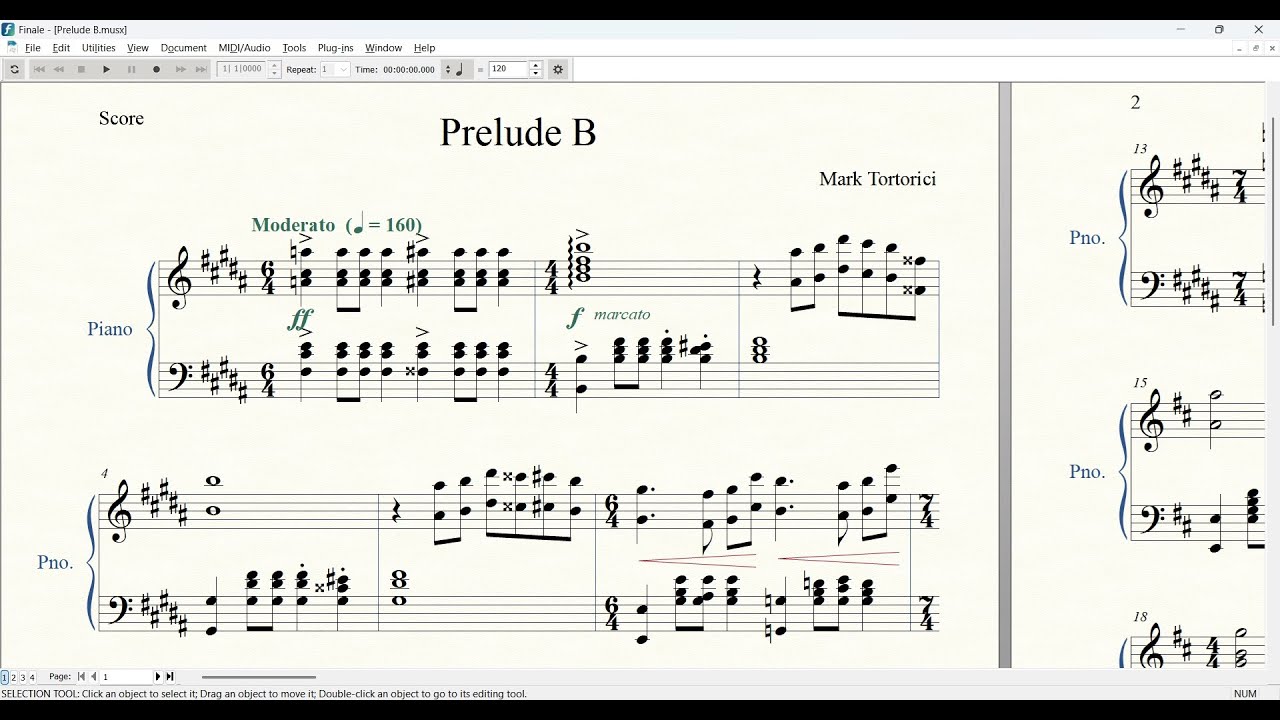
Task: Expand the Repeat count dropdown
Action: (x=343, y=69)
